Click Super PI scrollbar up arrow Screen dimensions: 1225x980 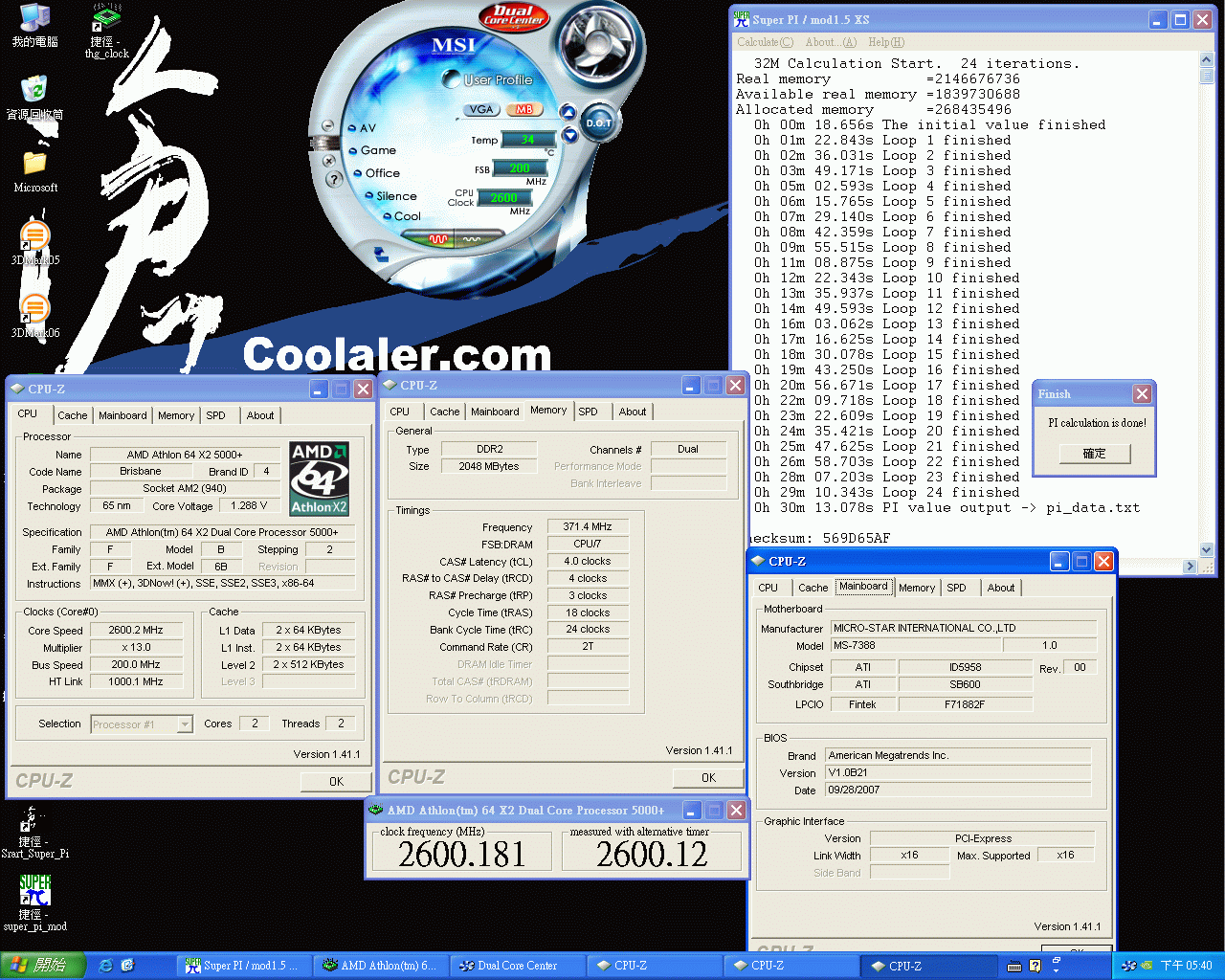click(x=1207, y=60)
